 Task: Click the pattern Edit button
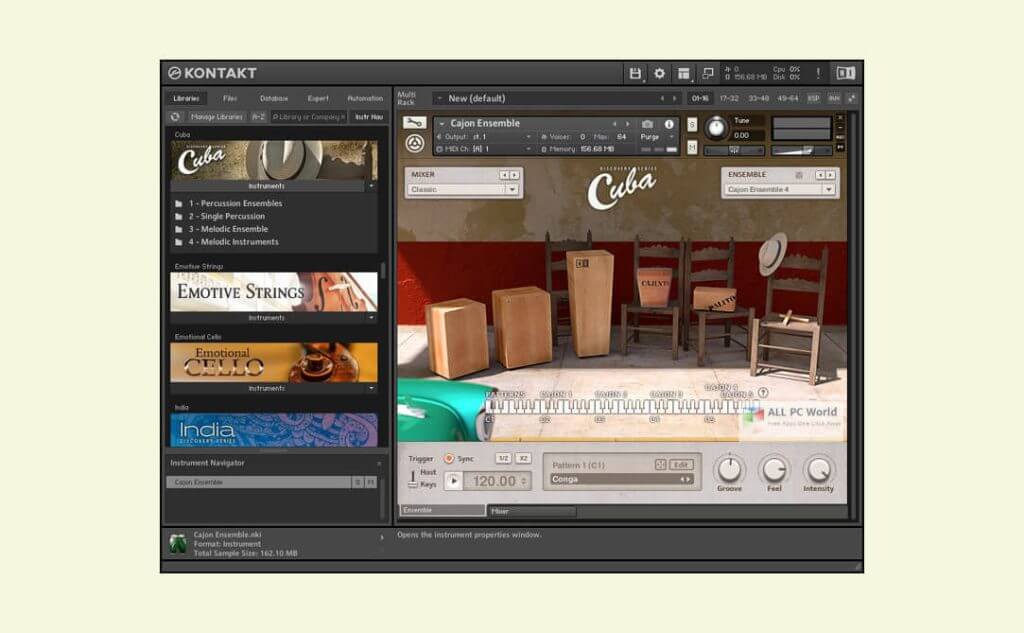(681, 464)
